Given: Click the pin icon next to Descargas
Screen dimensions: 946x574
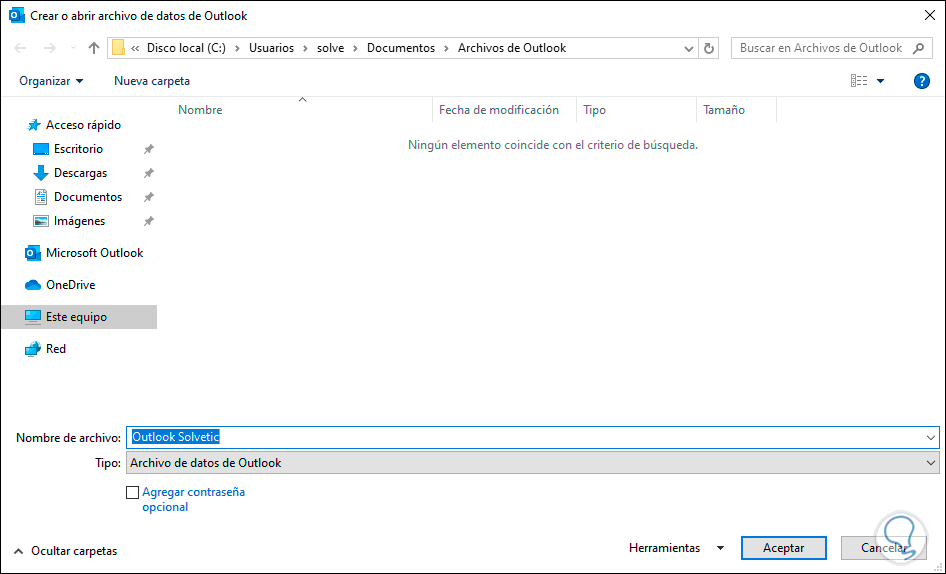Looking at the screenshot, I should [148, 173].
